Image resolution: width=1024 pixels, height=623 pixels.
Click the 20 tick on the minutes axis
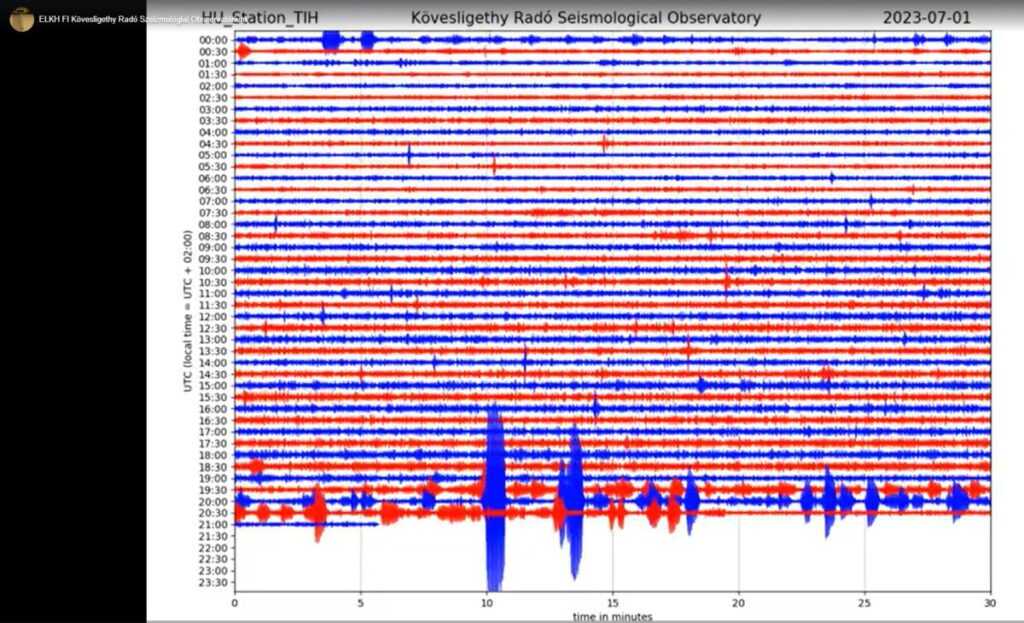(x=738, y=603)
